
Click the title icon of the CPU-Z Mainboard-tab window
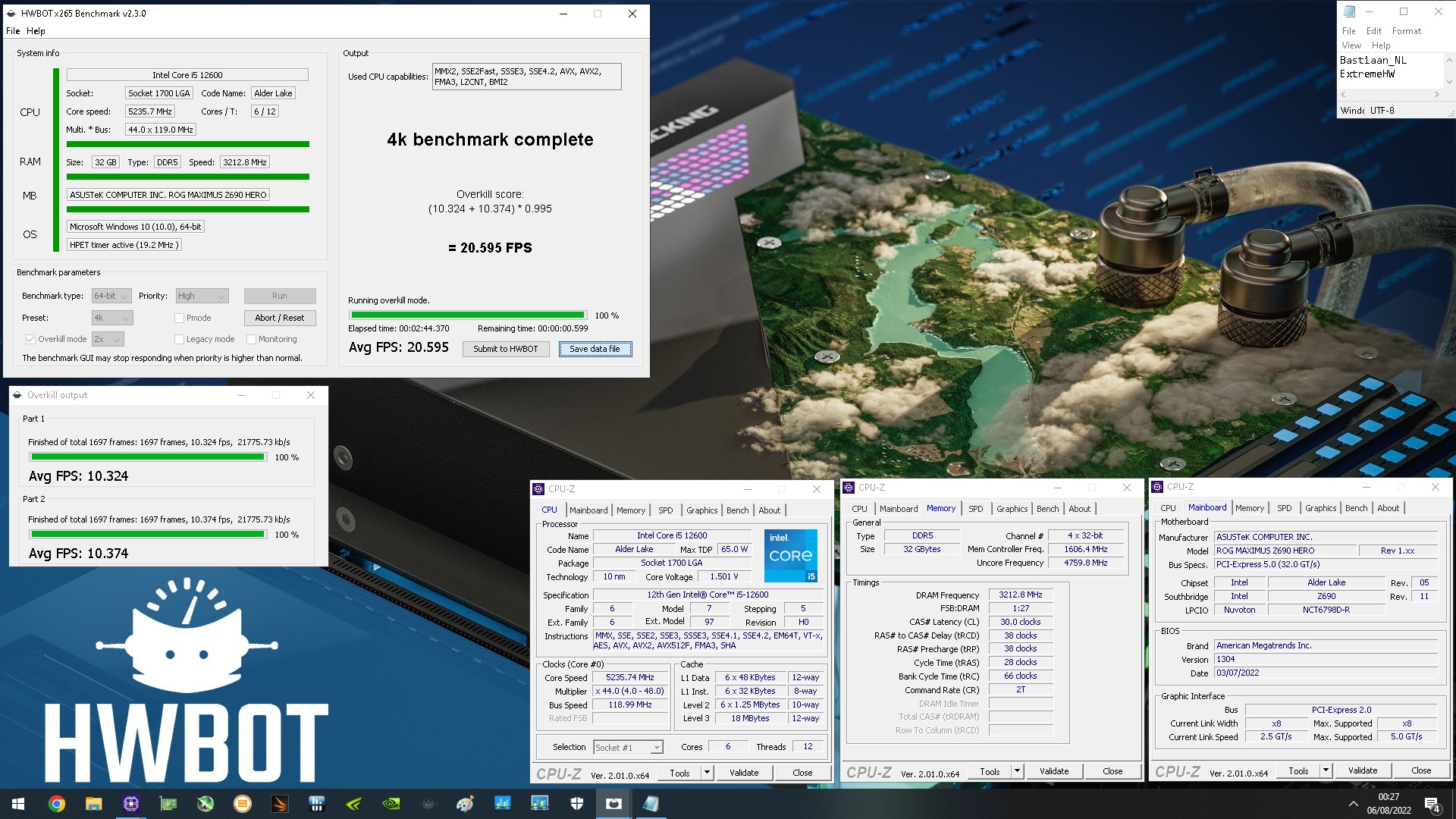[x=1157, y=487]
